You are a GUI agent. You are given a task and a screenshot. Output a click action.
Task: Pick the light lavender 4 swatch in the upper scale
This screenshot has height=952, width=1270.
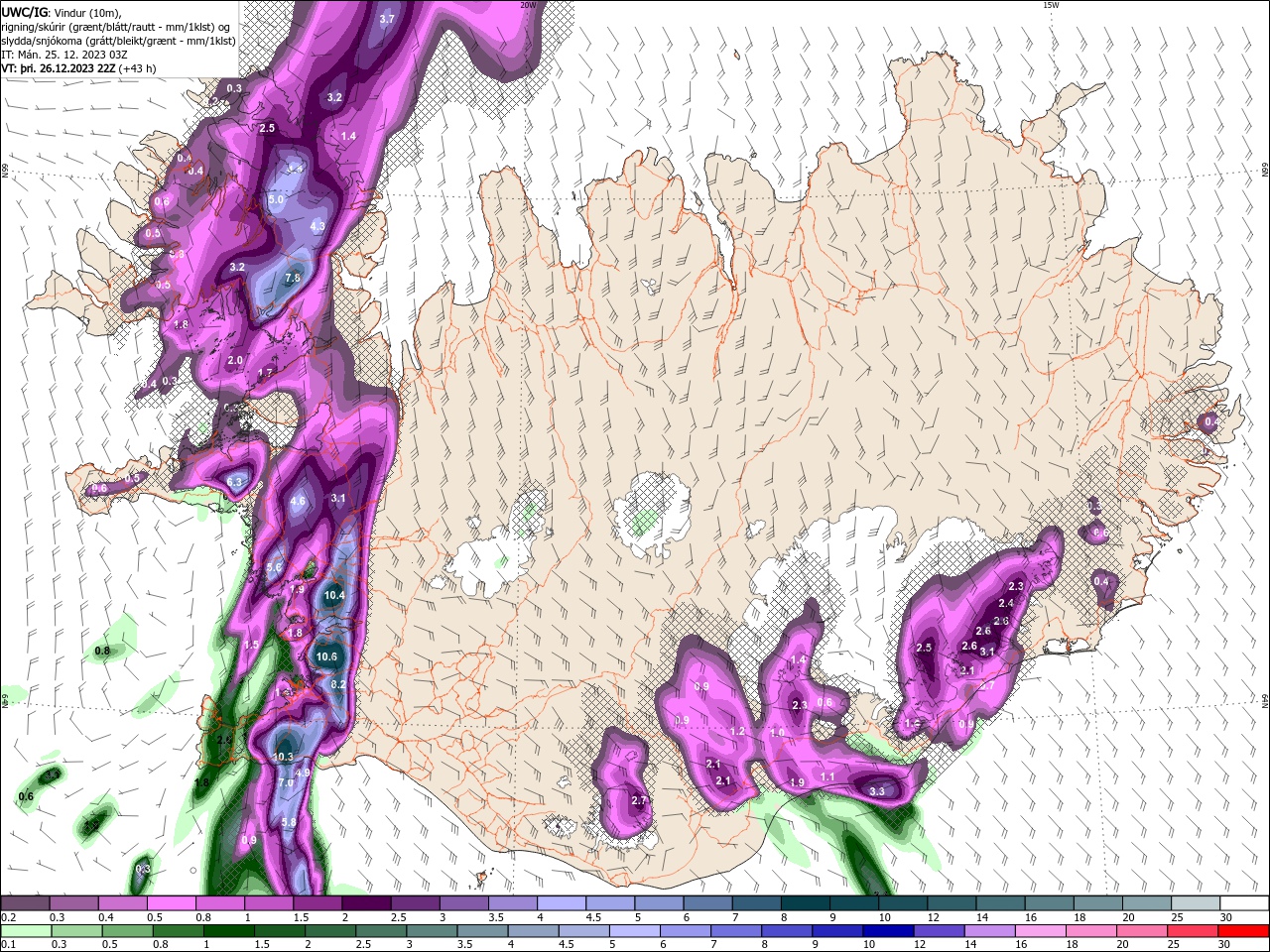562,903
